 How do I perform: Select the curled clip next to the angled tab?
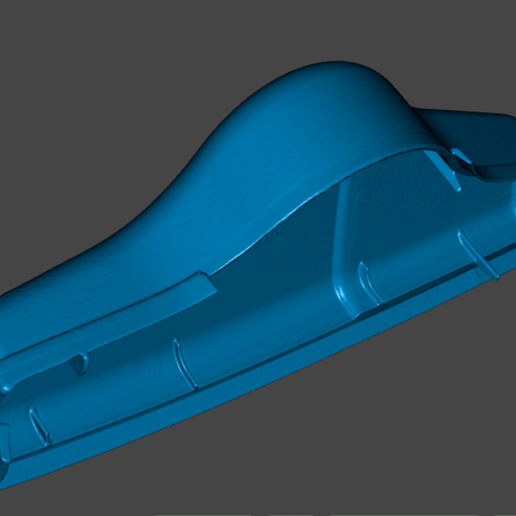click(463, 159)
